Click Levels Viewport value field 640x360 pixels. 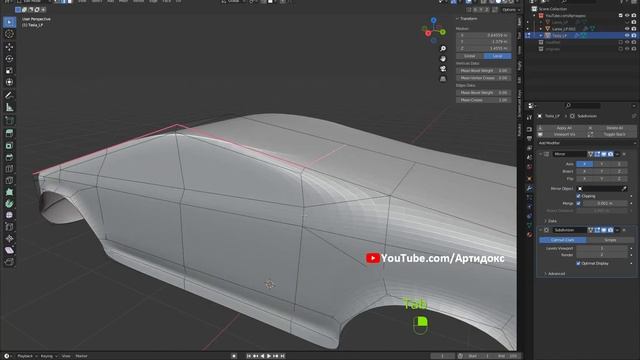click(602, 248)
